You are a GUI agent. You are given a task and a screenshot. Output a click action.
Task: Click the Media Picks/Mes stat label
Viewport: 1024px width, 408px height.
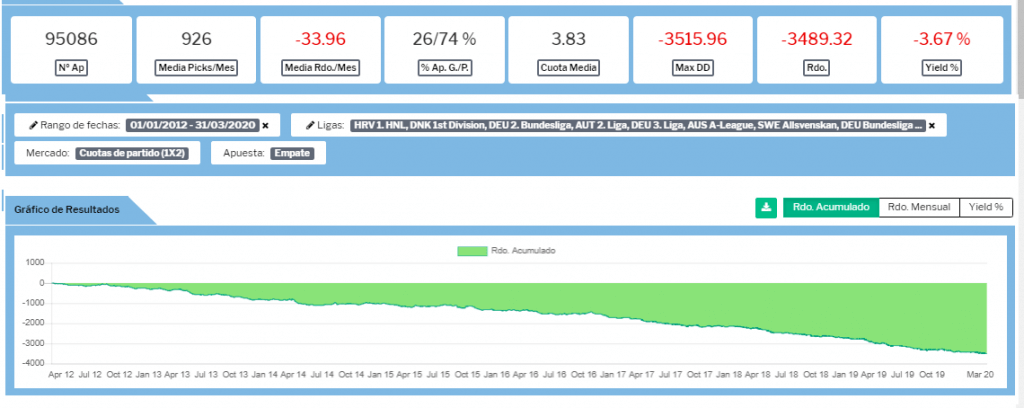(x=196, y=69)
